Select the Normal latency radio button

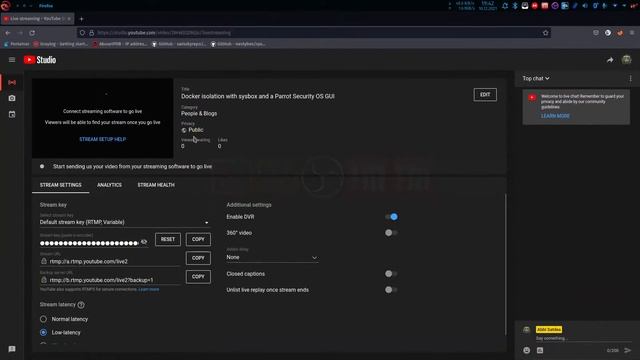(43, 319)
